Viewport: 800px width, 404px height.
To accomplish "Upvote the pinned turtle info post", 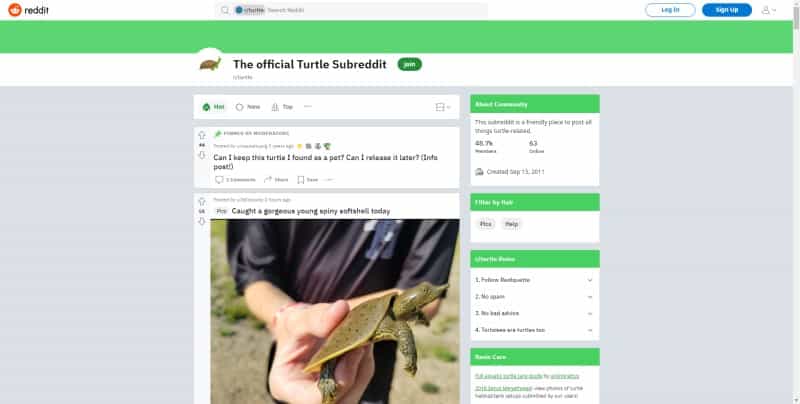I will point(202,135).
